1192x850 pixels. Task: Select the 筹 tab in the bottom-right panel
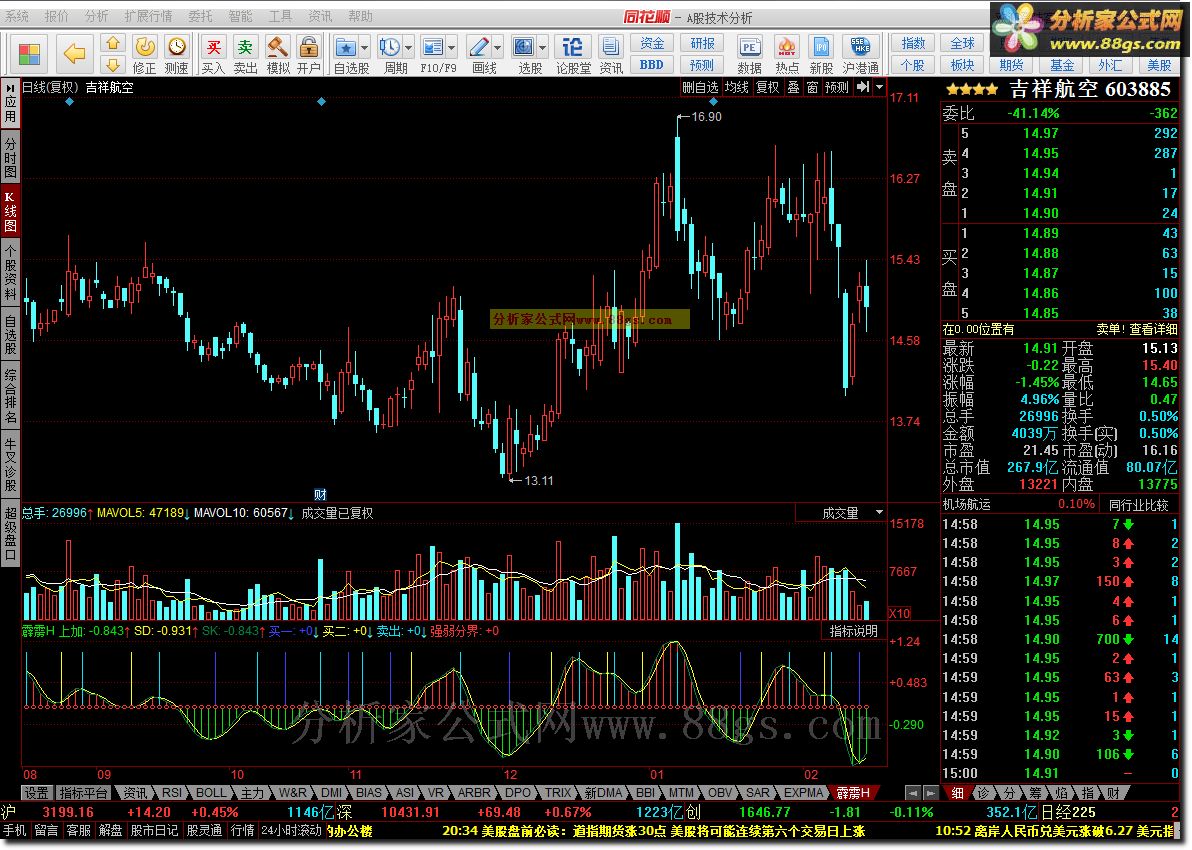point(1035,793)
